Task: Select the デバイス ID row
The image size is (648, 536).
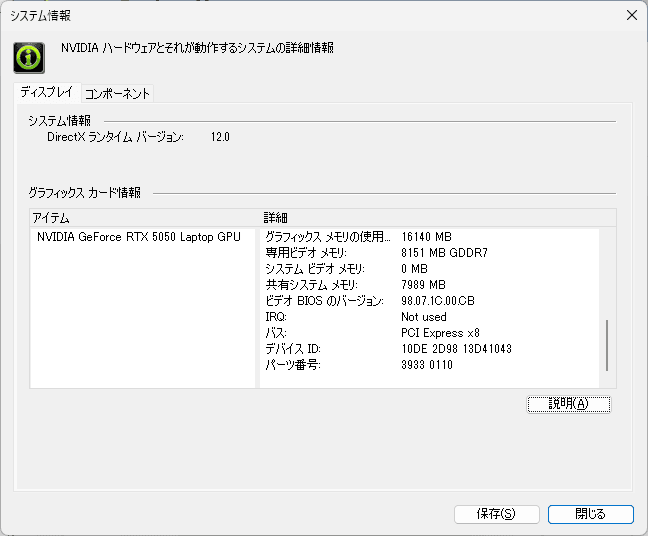Action: (x=293, y=349)
